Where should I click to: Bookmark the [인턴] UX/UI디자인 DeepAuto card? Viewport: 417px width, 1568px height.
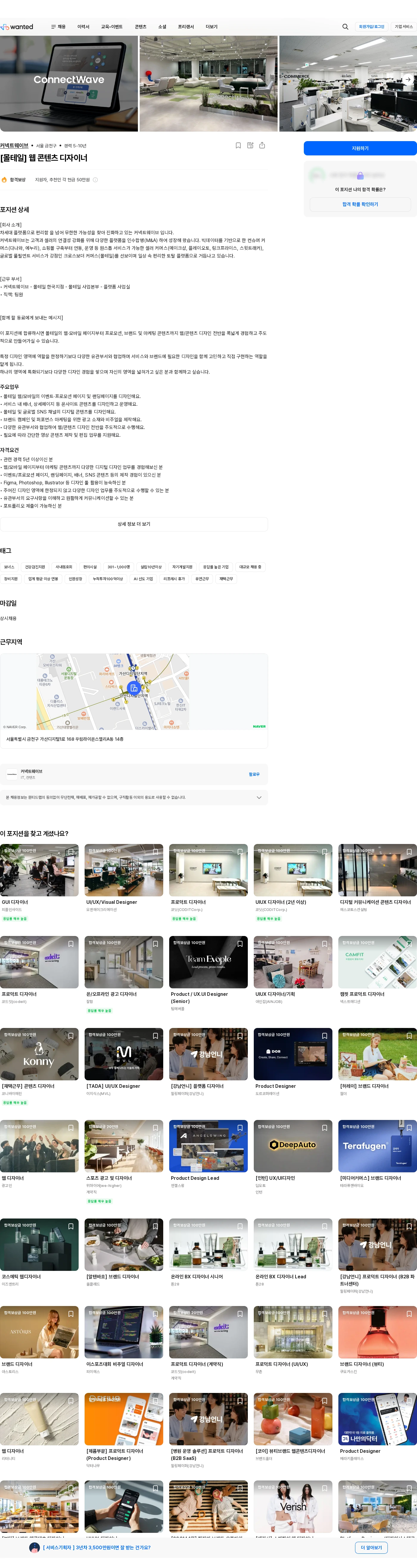[x=324, y=1127]
